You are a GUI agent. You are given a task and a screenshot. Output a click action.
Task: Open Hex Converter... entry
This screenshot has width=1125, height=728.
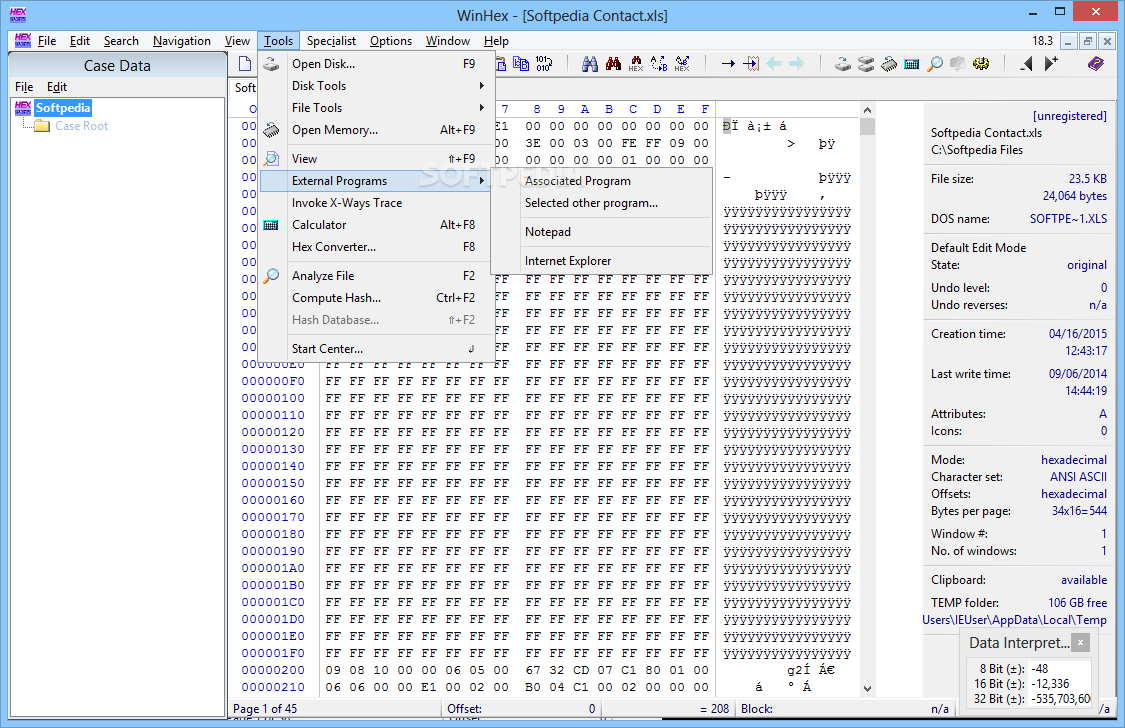pyautogui.click(x=376, y=247)
